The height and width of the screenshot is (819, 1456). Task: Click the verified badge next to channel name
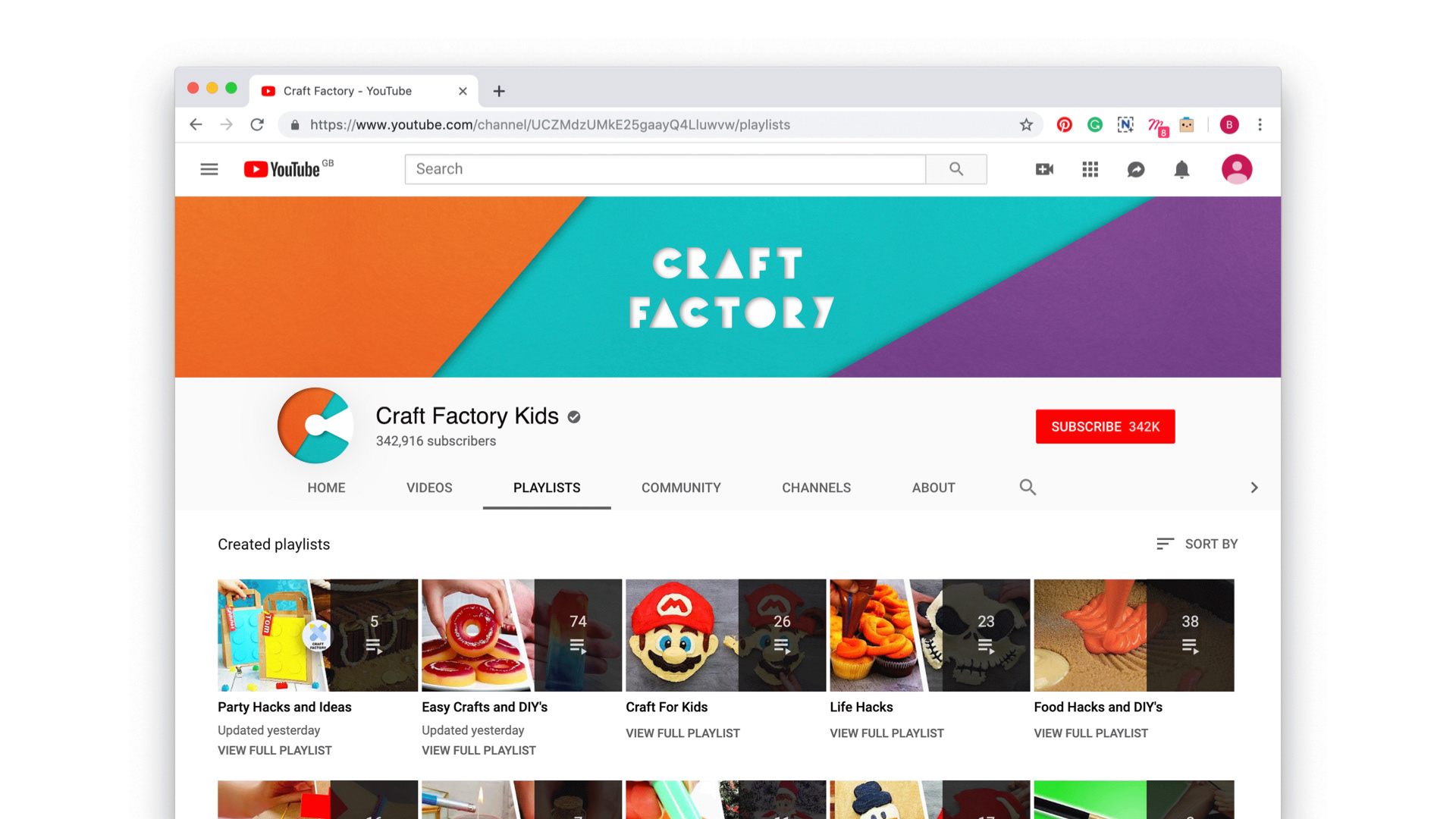(574, 416)
